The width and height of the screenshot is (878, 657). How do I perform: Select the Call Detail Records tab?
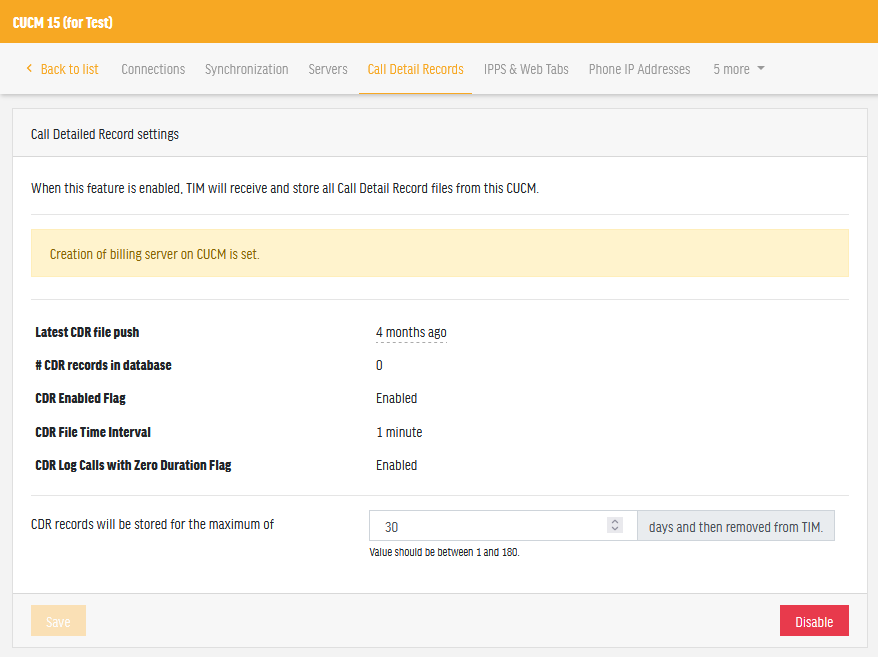pyautogui.click(x=415, y=69)
